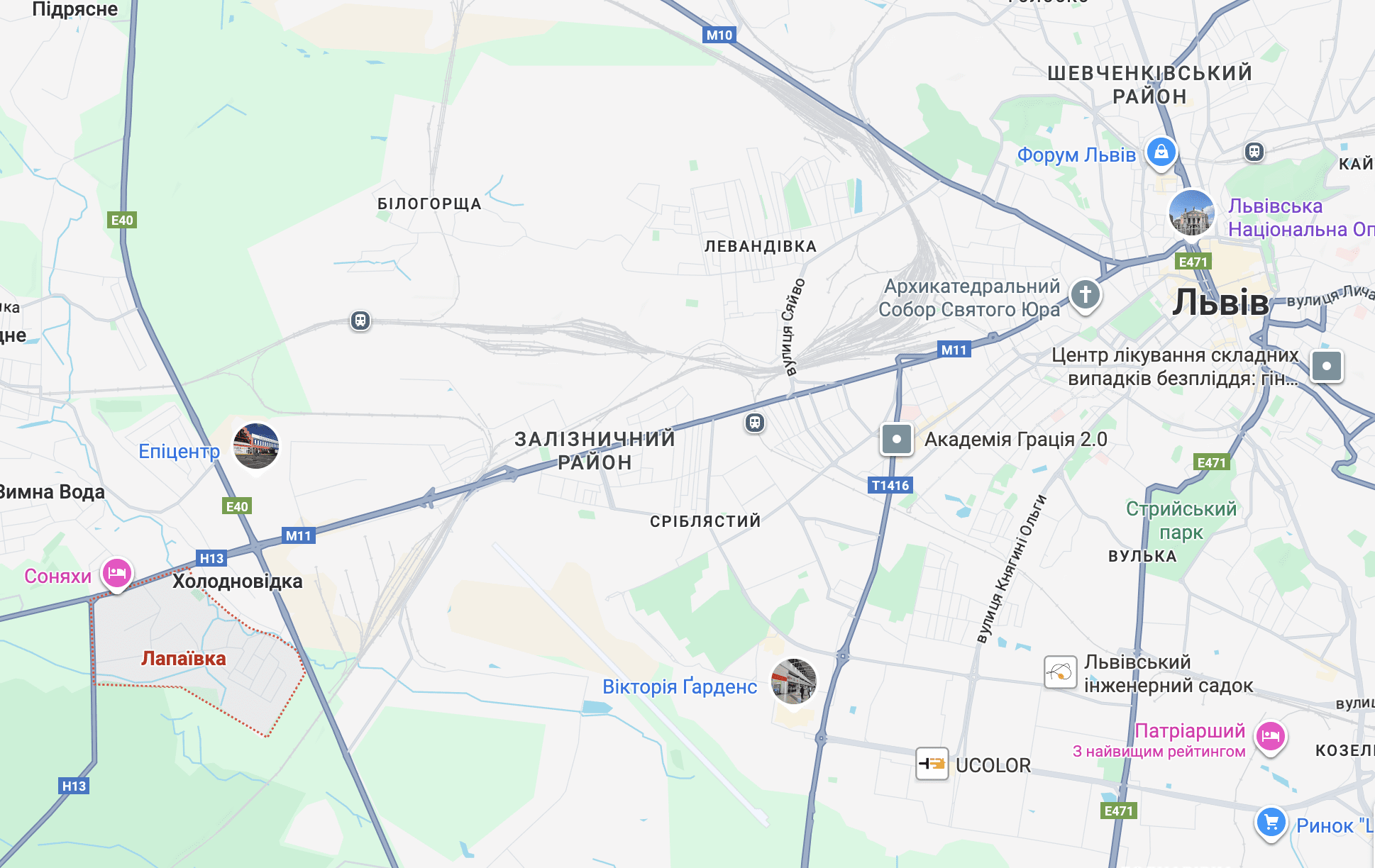Click the train station icon near Білогорща
This screenshot has height=868, width=1375.
[x=360, y=321]
